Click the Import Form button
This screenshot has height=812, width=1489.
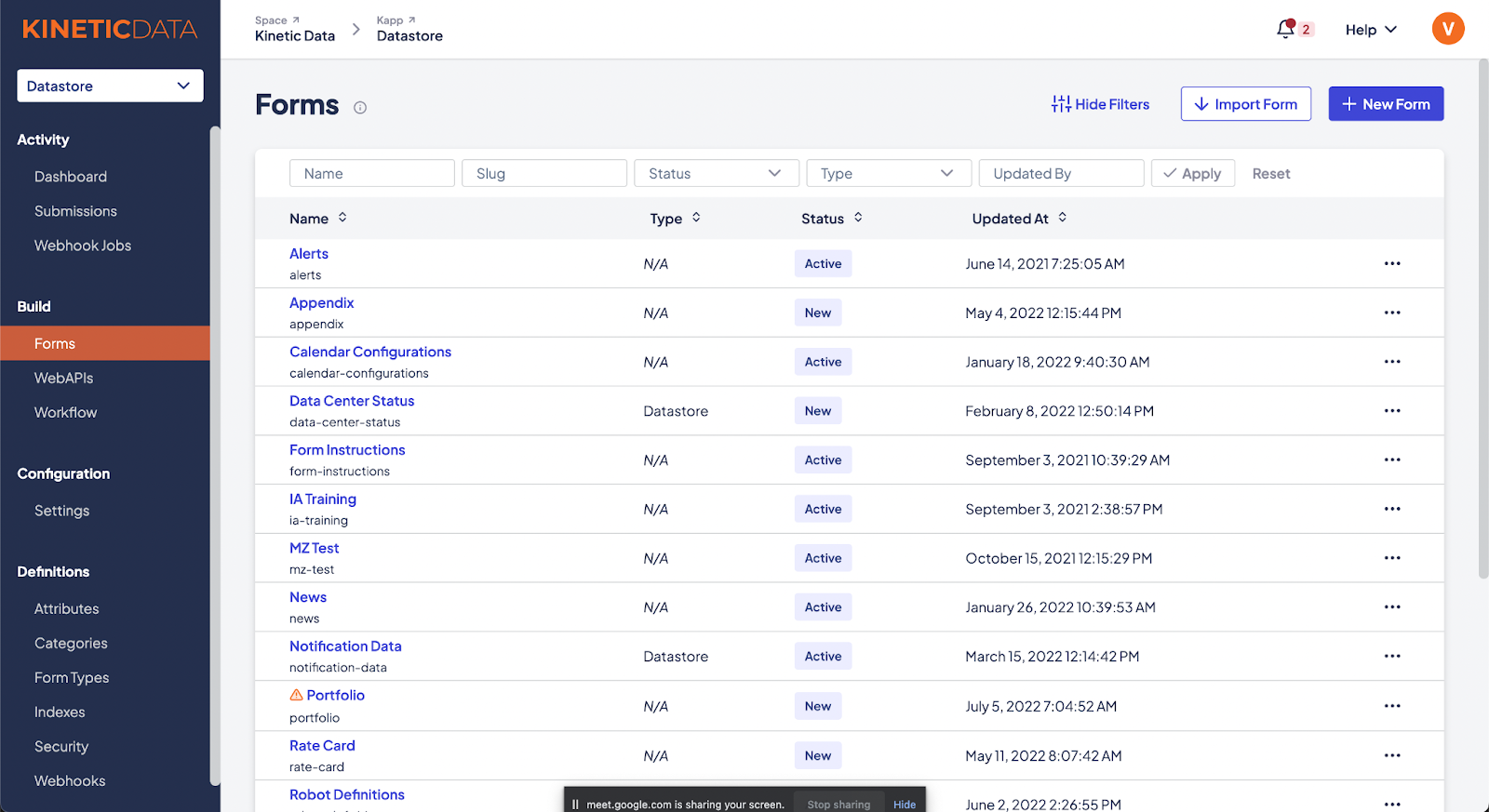(1246, 104)
